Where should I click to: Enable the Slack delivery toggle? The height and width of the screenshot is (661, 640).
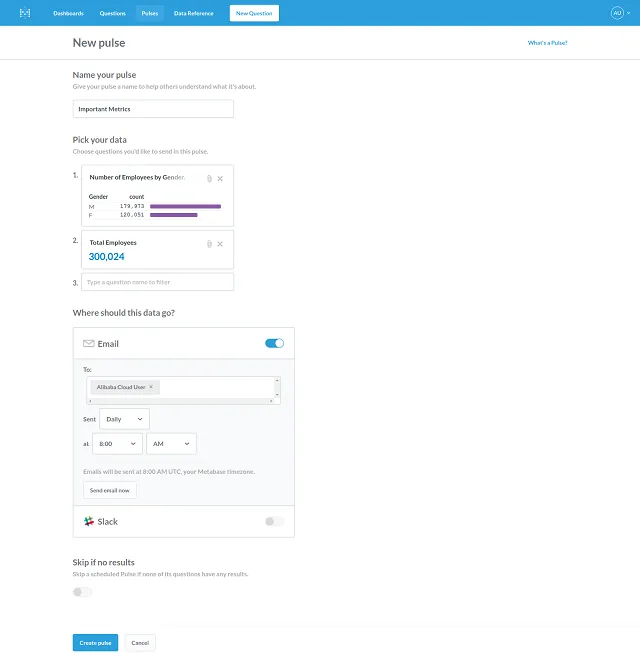(274, 521)
